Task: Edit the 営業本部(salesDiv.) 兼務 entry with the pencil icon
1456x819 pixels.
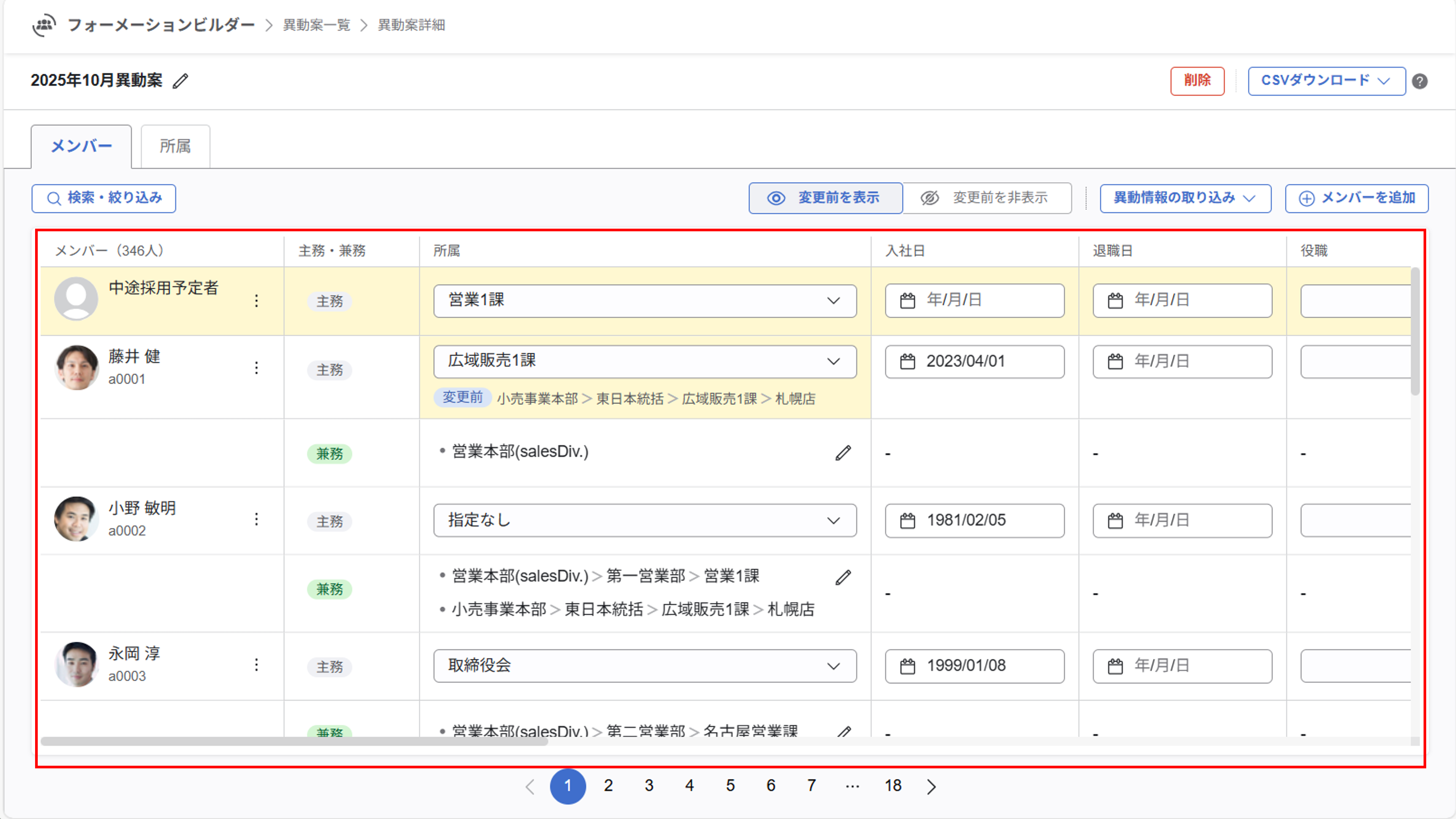Action: click(x=843, y=453)
